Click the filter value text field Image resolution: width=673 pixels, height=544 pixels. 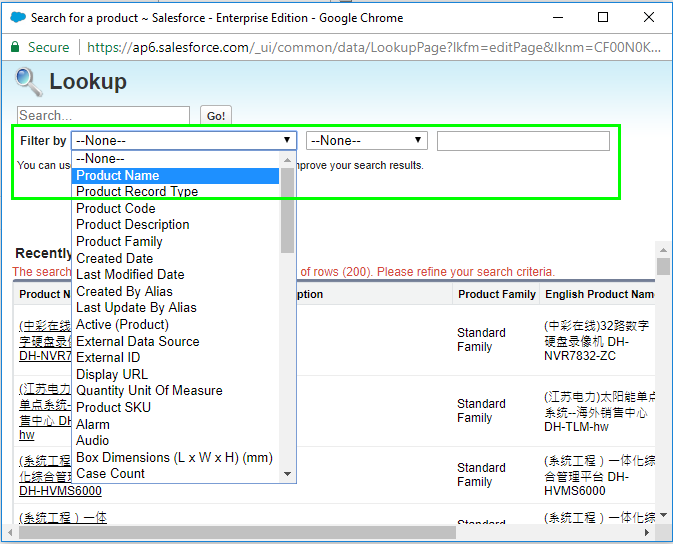pyautogui.click(x=523, y=141)
